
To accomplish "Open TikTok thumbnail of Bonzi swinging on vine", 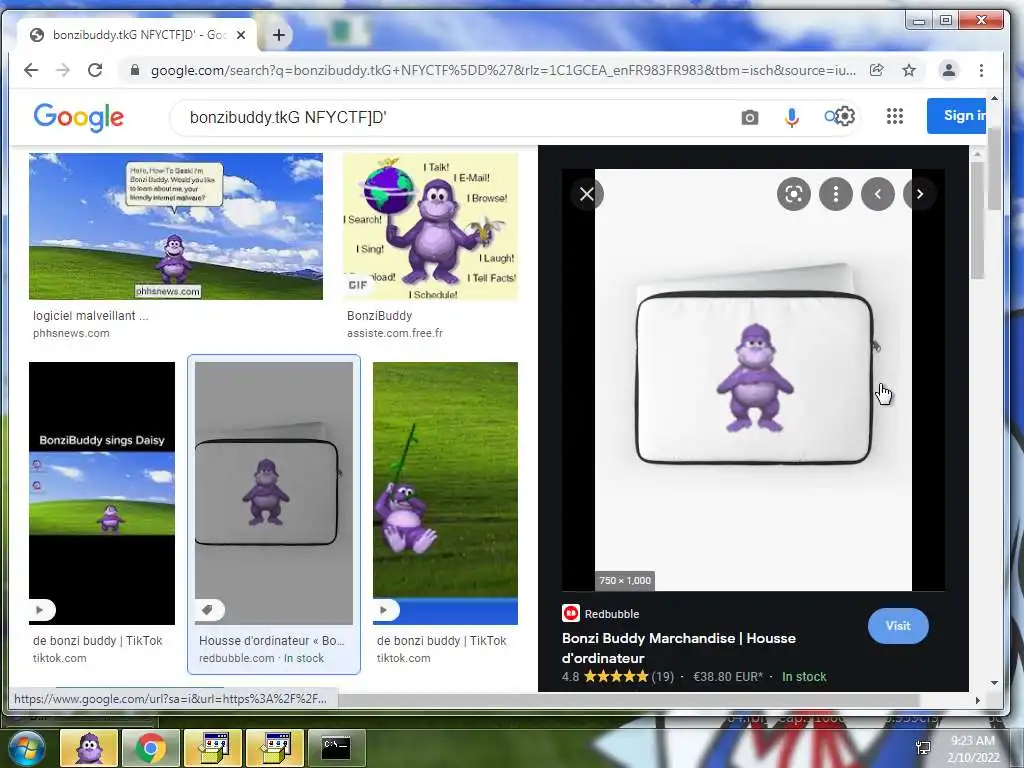I will (445, 493).
